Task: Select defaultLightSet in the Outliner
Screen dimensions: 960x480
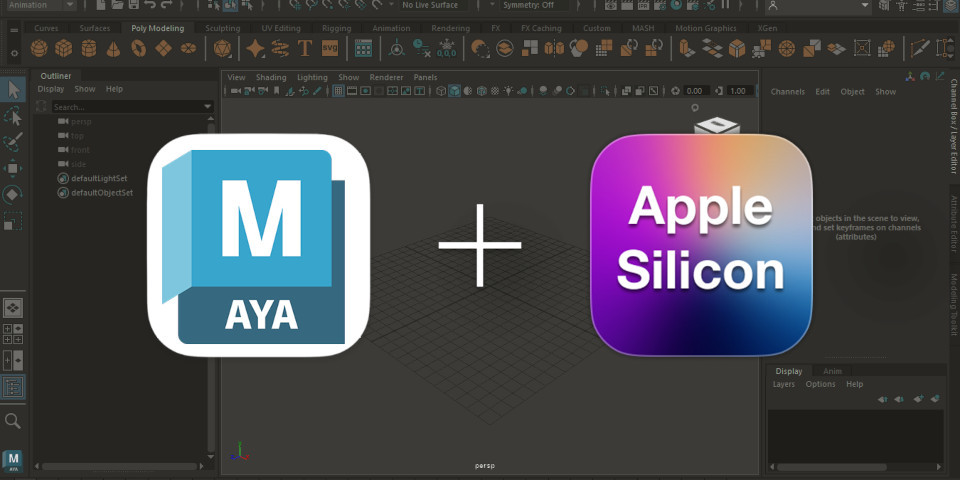Action: tap(101, 178)
